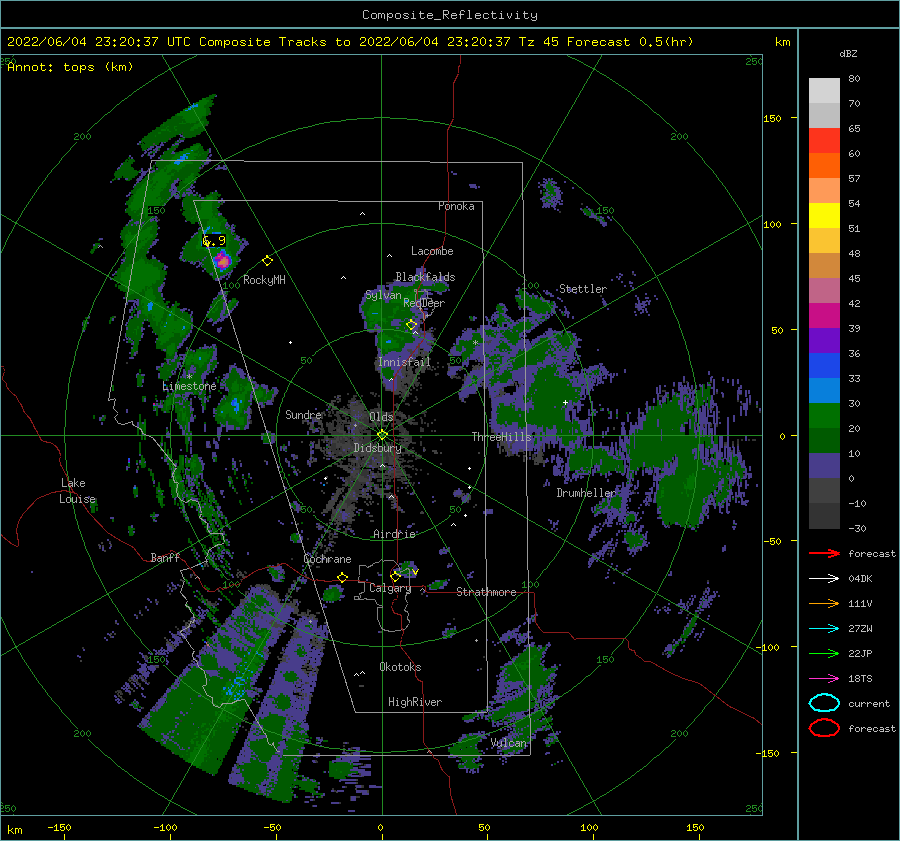900x841 pixels.
Task: Click the Airdrie city label
Action: pos(394,534)
